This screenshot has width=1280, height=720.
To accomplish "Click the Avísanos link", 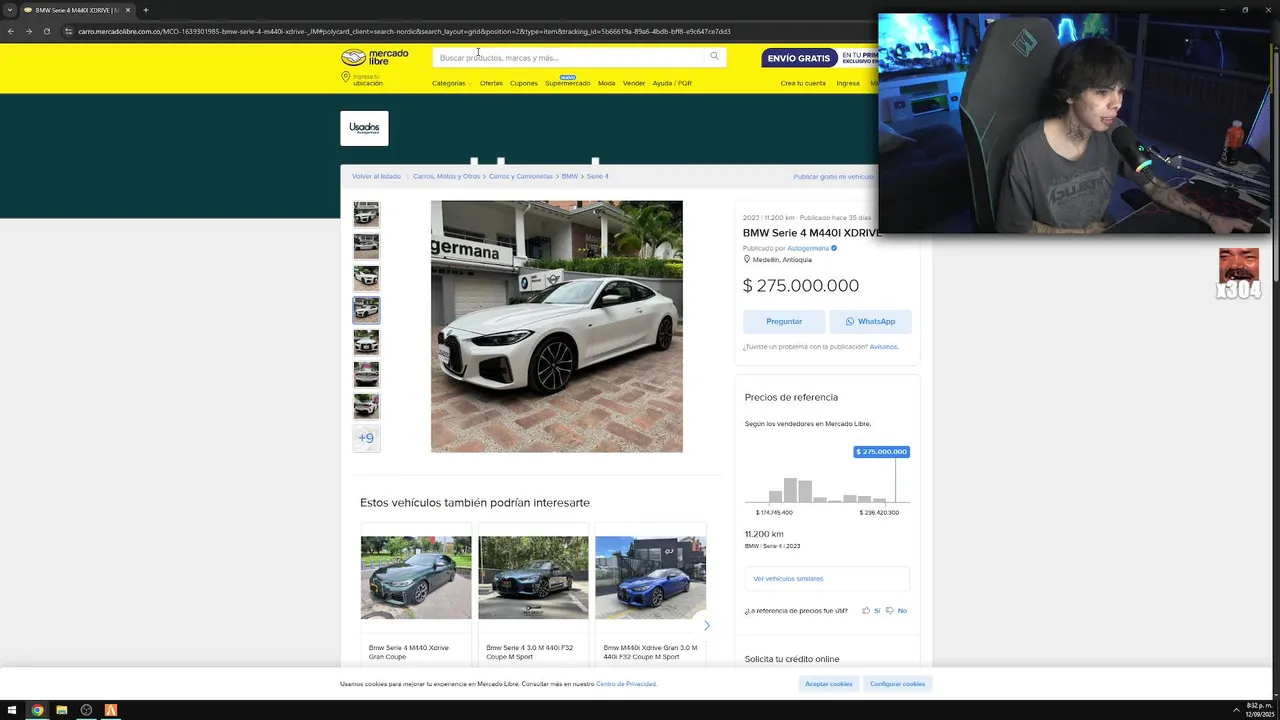I will (x=883, y=347).
